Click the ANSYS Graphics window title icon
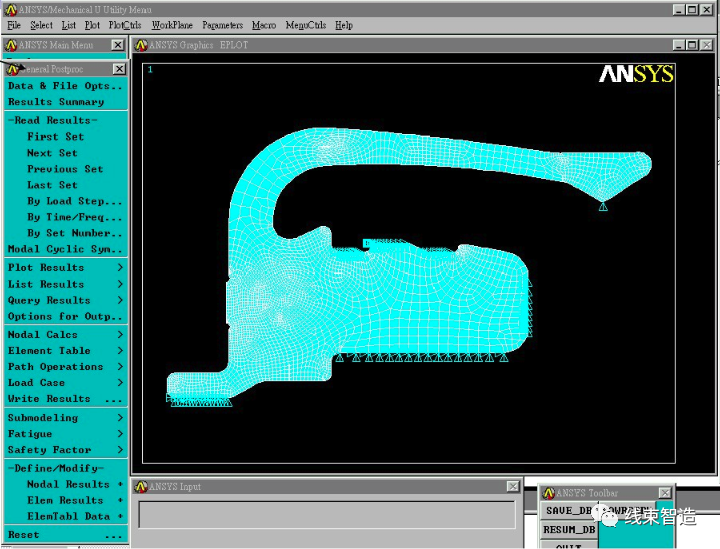This screenshot has width=720, height=549. (x=141, y=45)
